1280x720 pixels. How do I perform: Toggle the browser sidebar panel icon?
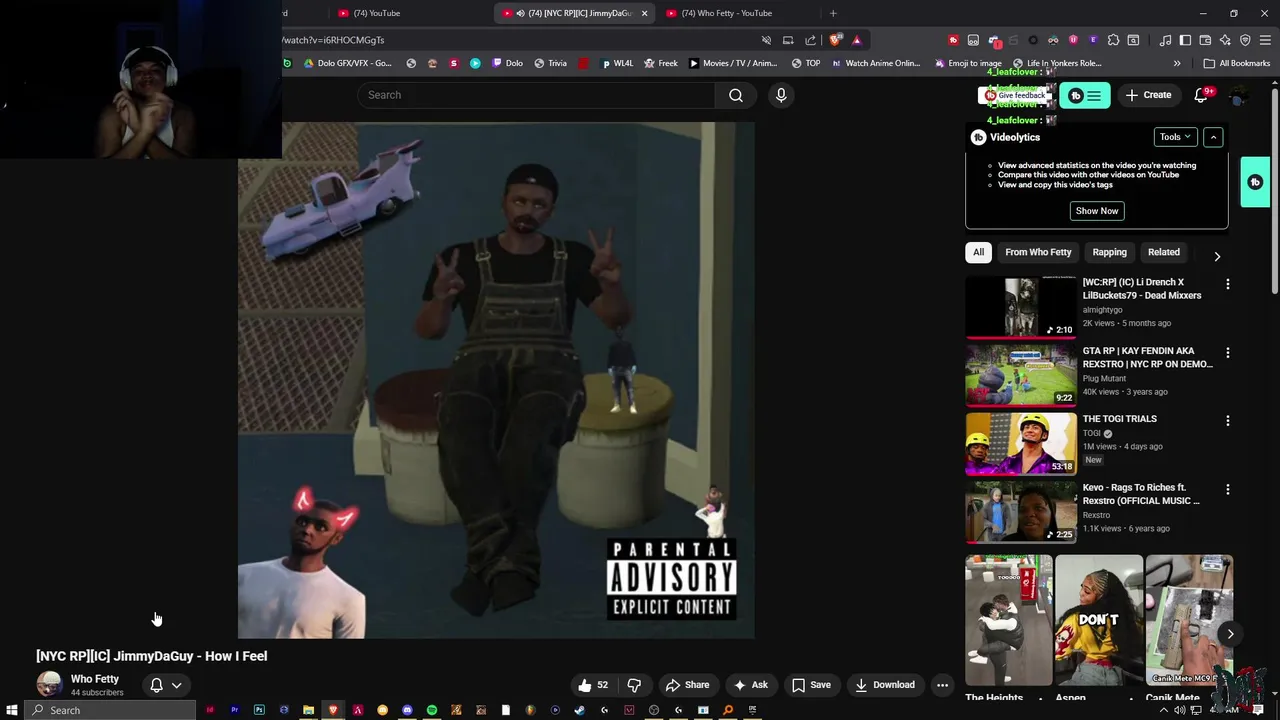point(1185,40)
